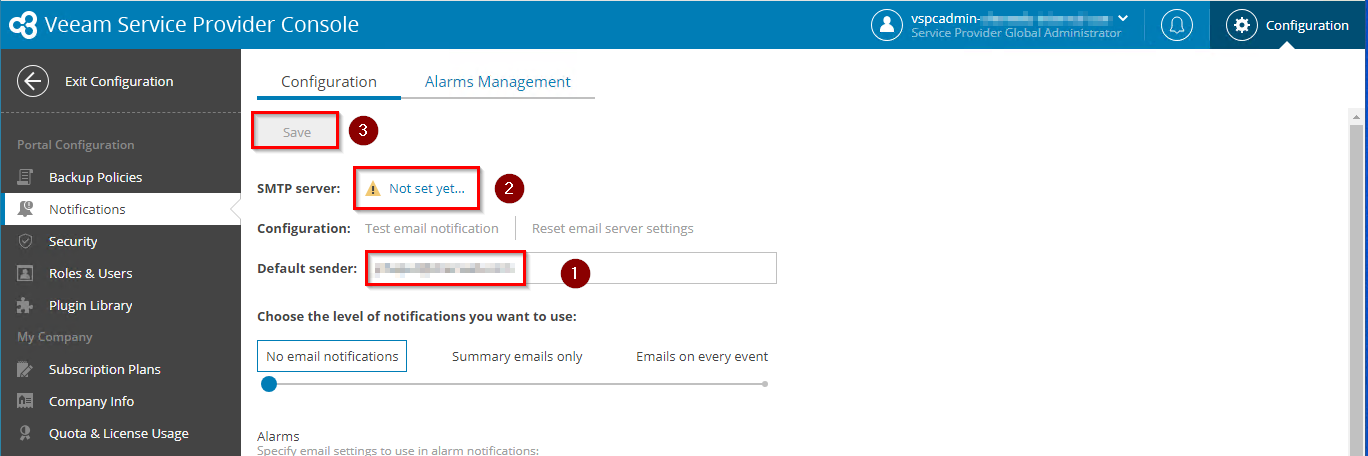Viewport: 1368px width, 456px height.
Task: Click the vertical scrollbar thumb
Action: [x=1357, y=290]
